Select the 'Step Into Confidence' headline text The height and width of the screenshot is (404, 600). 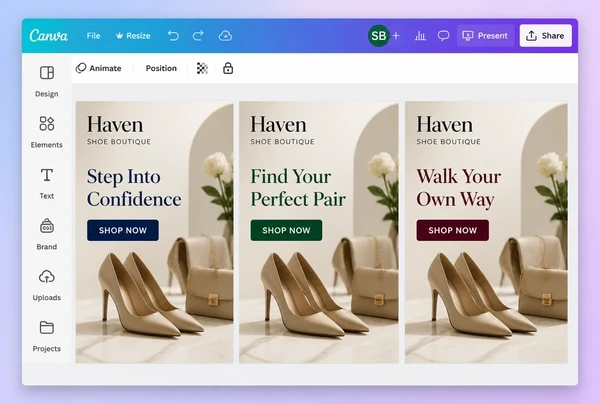click(x=134, y=187)
